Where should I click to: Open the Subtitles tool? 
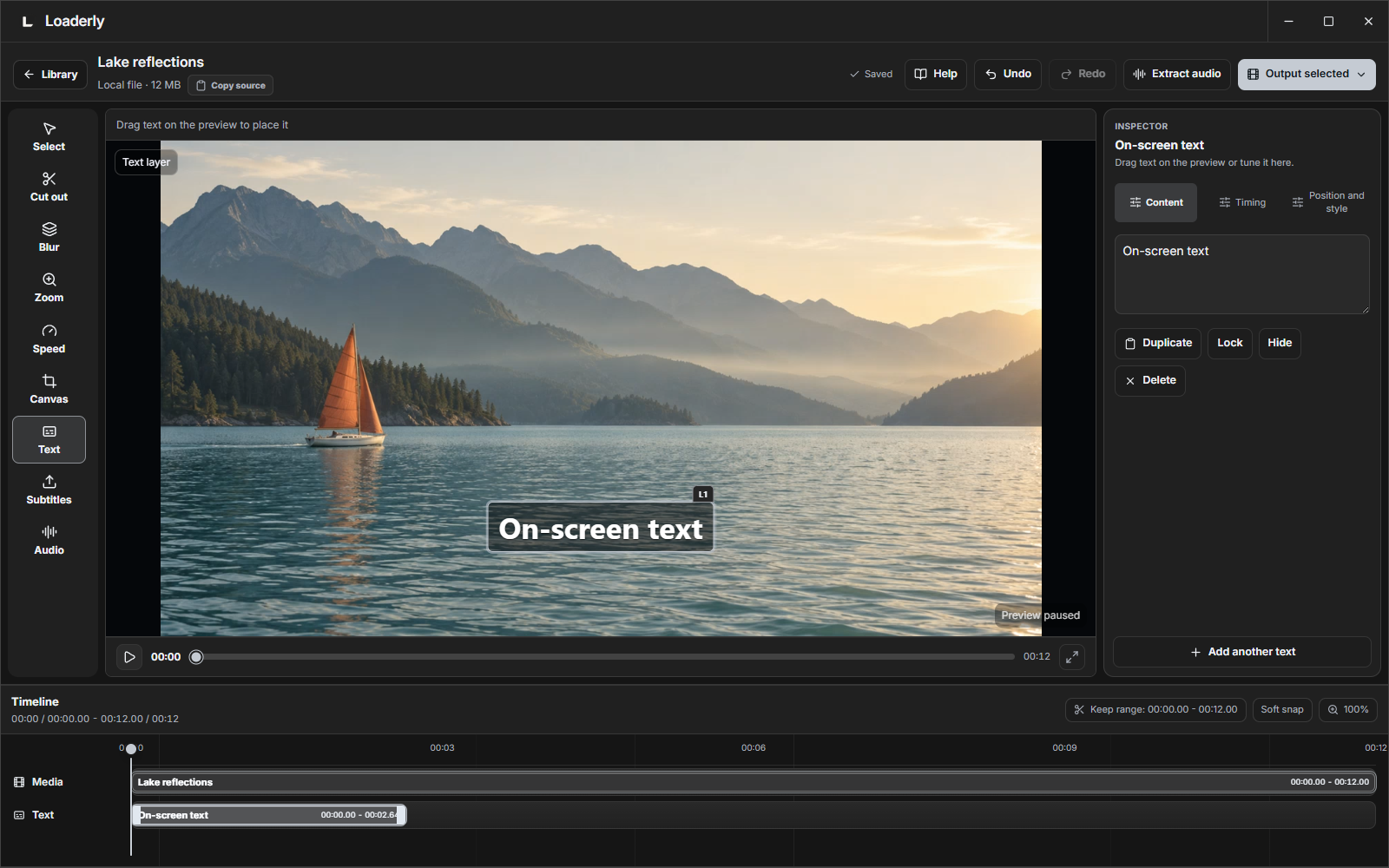(x=49, y=490)
